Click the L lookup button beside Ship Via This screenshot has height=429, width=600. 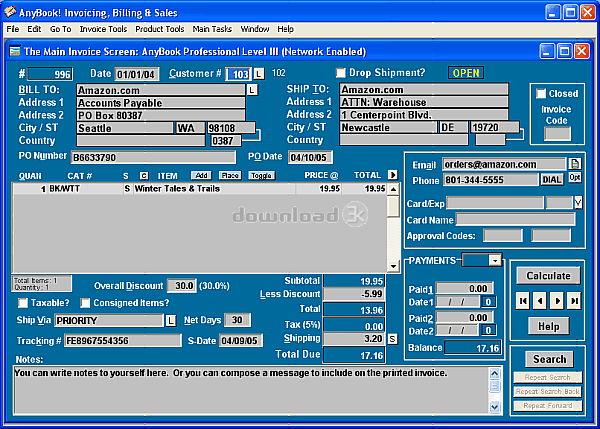(x=171, y=321)
